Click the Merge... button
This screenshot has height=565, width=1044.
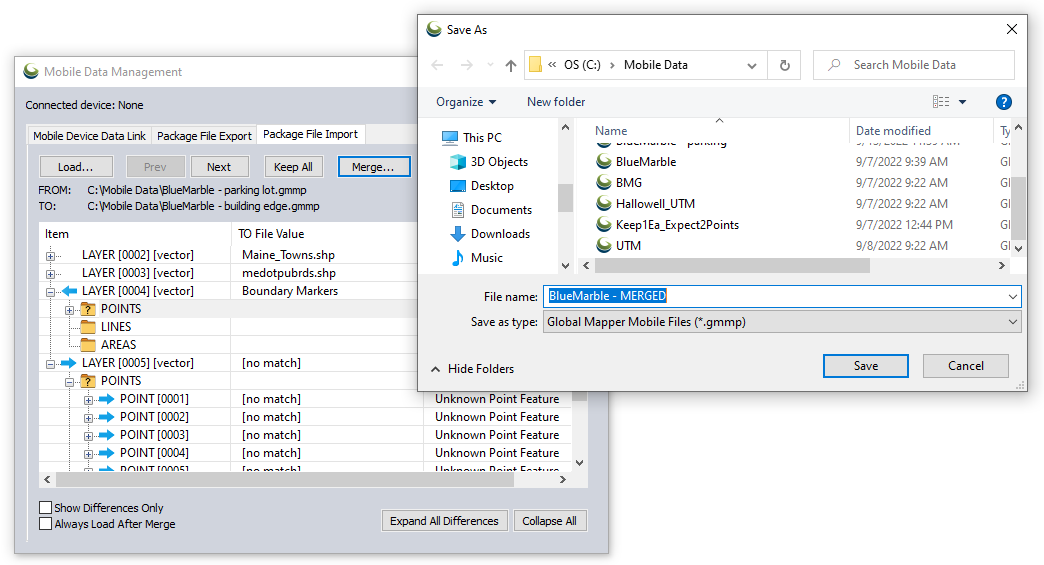373,167
